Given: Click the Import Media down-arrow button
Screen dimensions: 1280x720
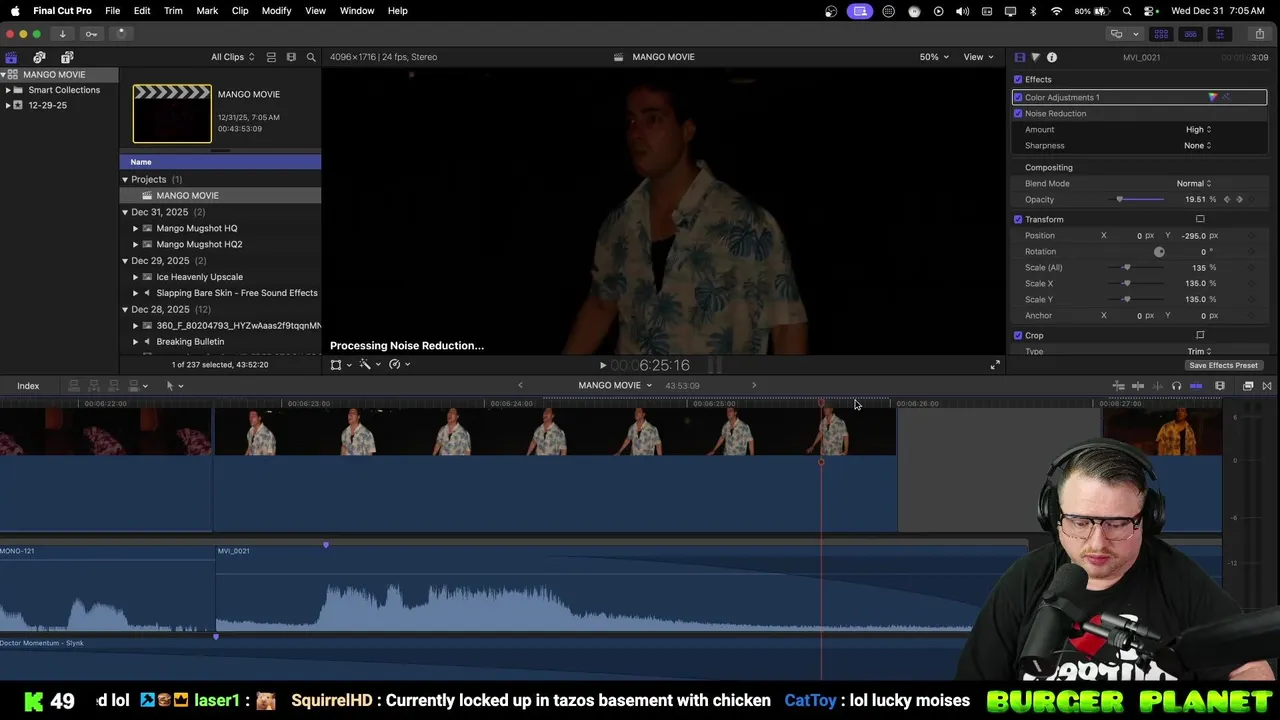Looking at the screenshot, I should coord(62,33).
